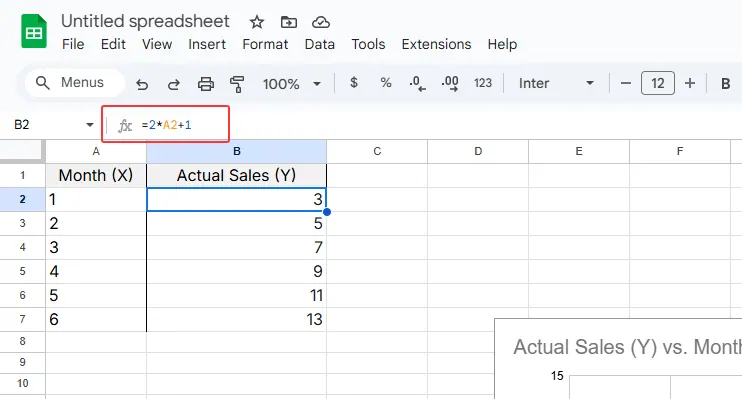Select cell B7 containing 13
This screenshot has width=742, height=399.
pos(237,319)
